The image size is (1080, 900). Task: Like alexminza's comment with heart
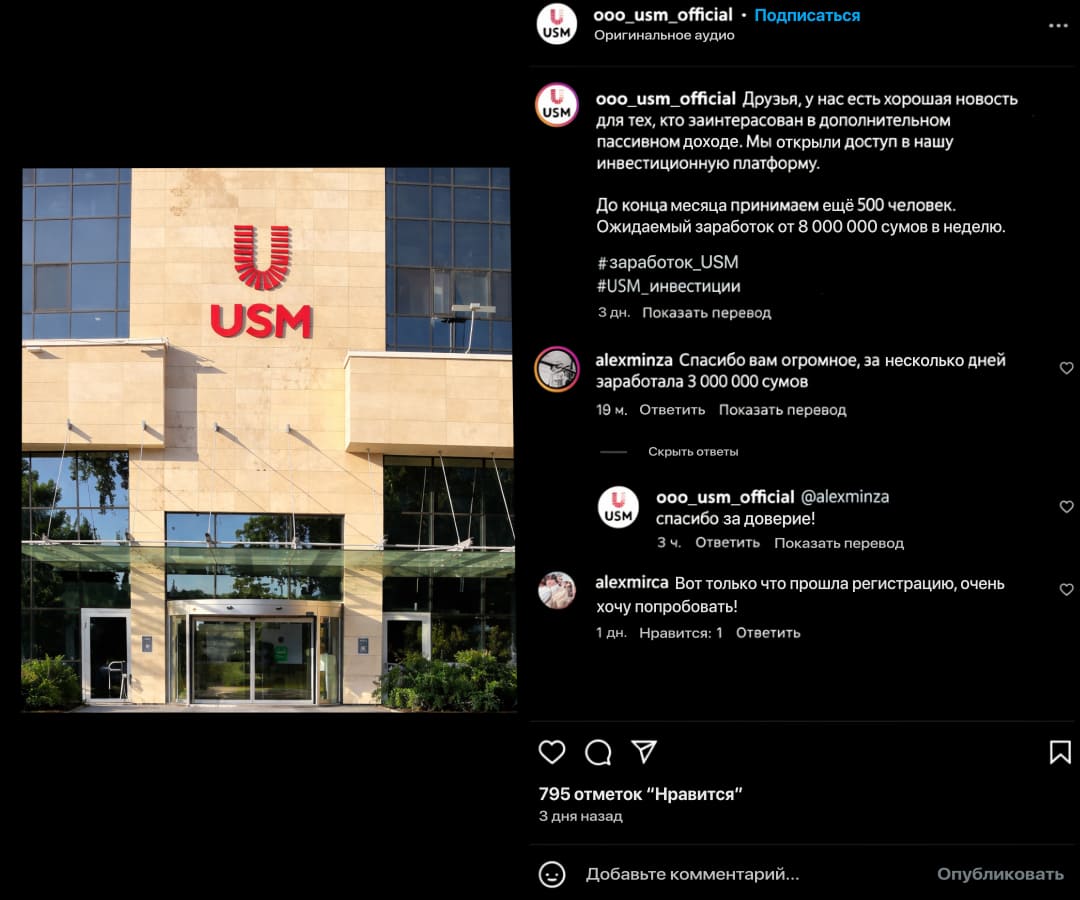click(x=1066, y=368)
